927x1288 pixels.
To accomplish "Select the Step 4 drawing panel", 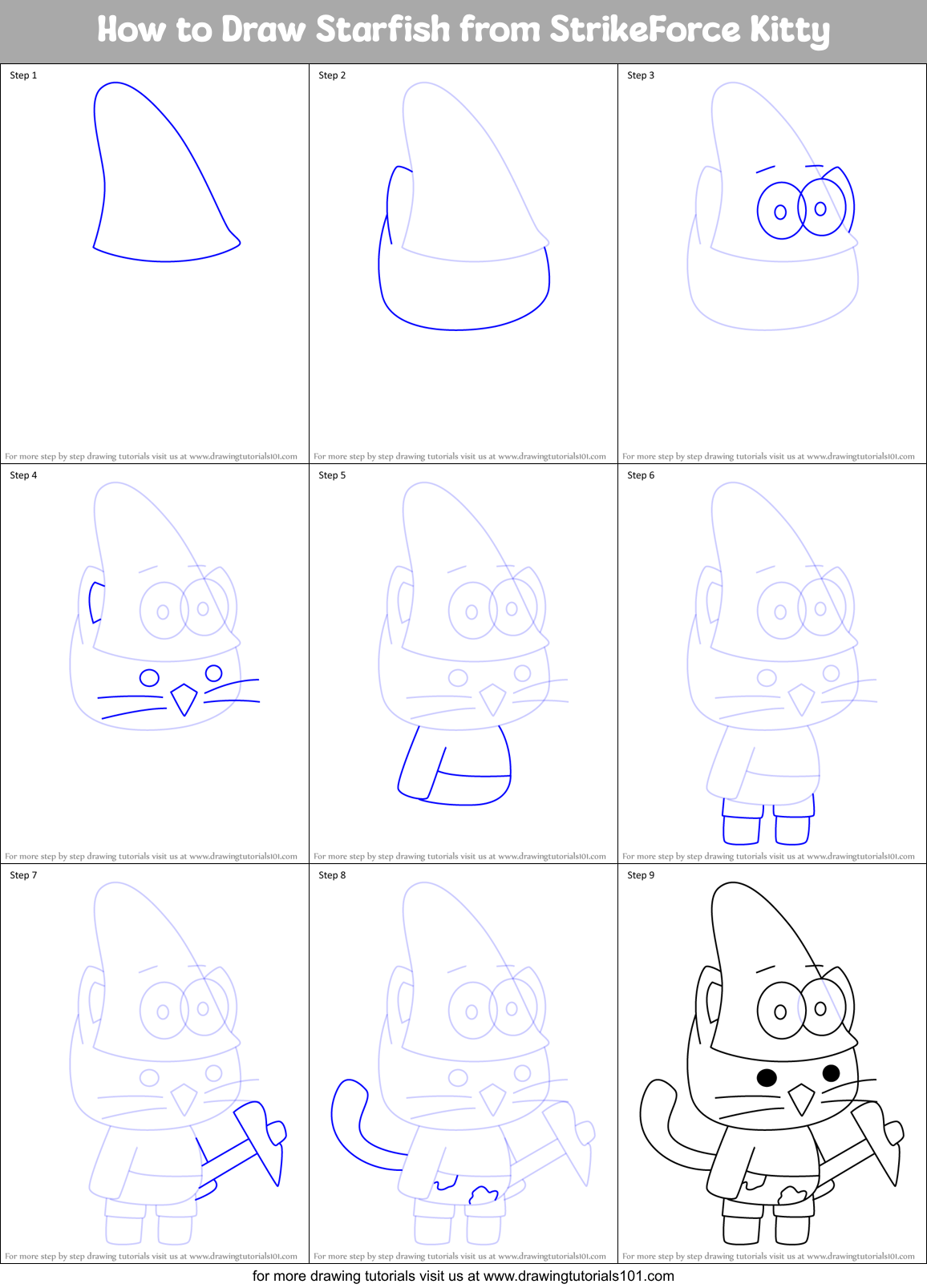I will [x=155, y=664].
